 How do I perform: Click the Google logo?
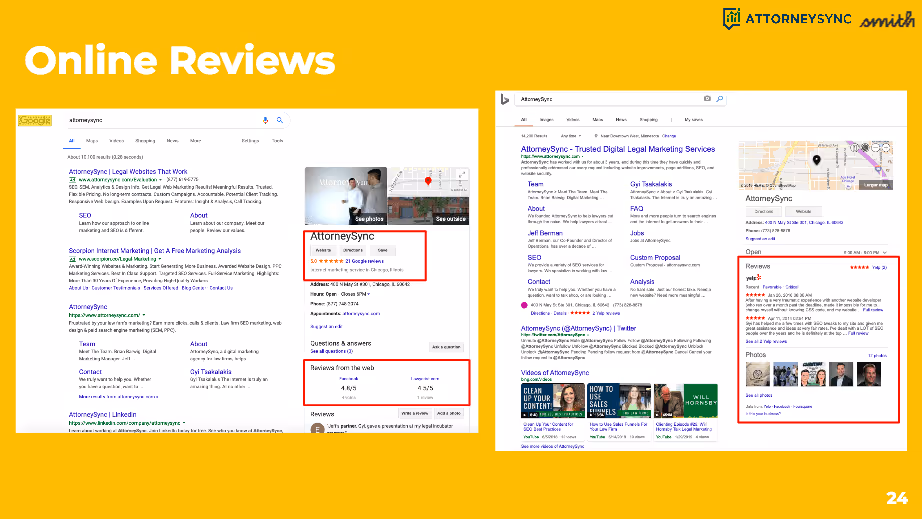pyautogui.click(x=35, y=120)
